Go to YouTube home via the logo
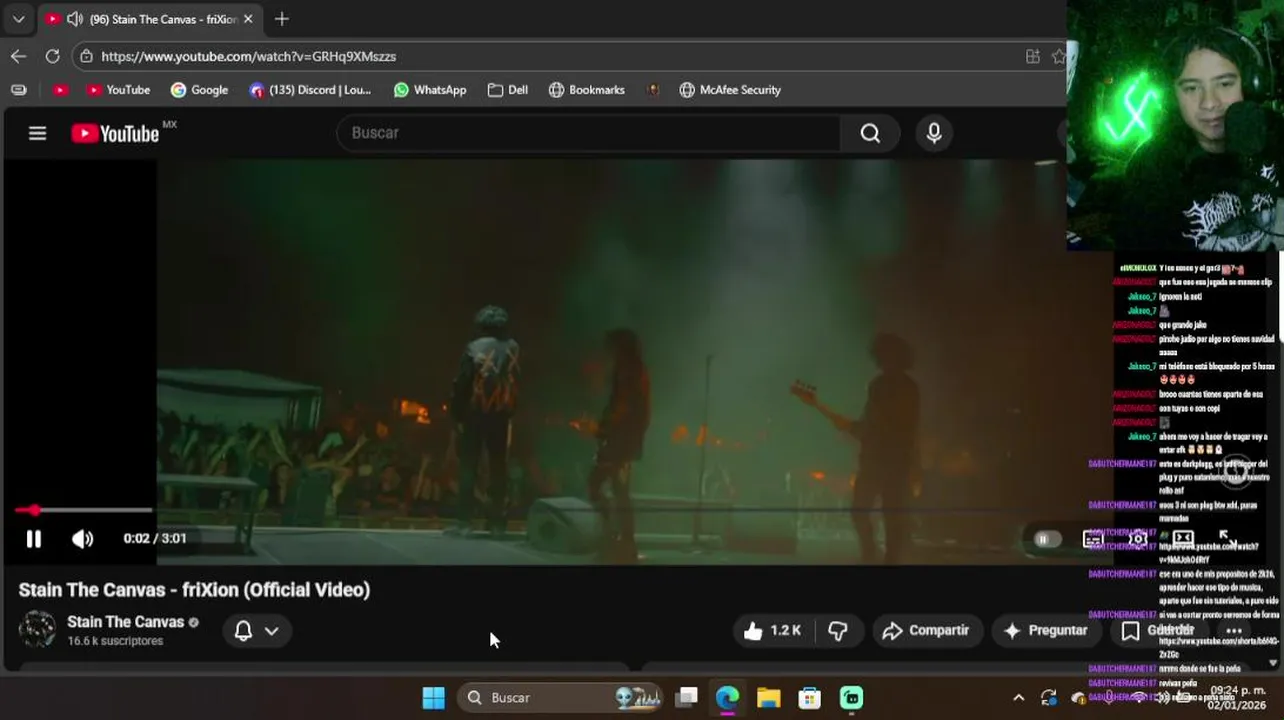1284x720 pixels. (x=115, y=133)
